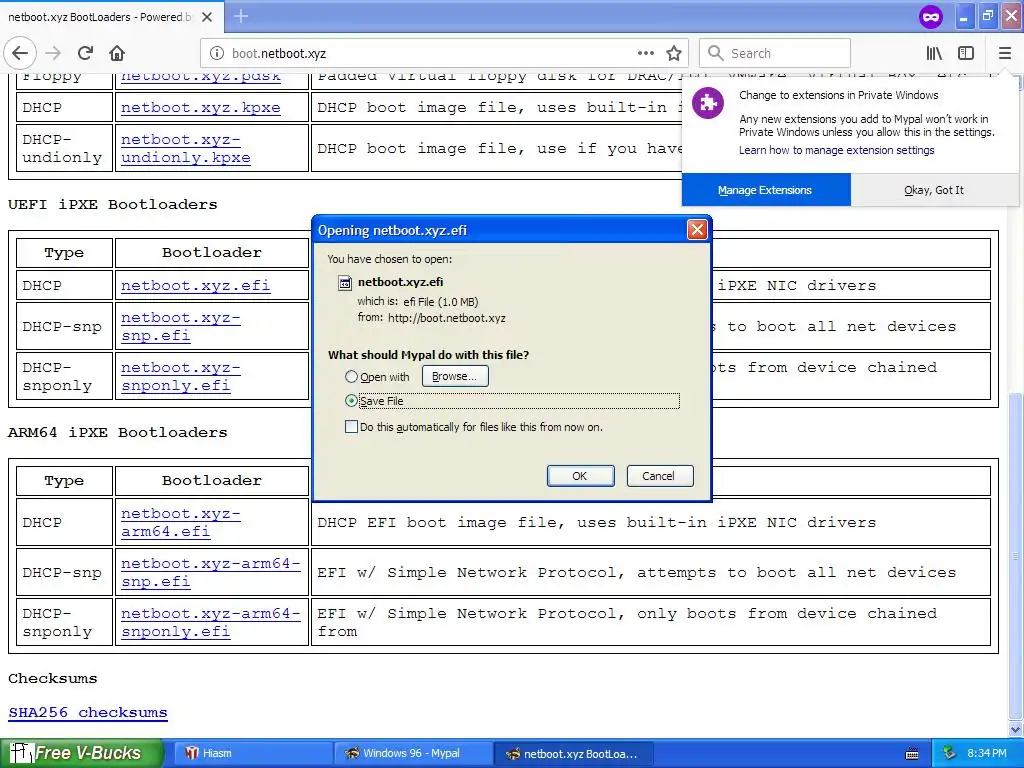The width and height of the screenshot is (1024, 768).
Task: Open the netboot.xyz-arm64-snponly.efi link
Action: (211, 622)
